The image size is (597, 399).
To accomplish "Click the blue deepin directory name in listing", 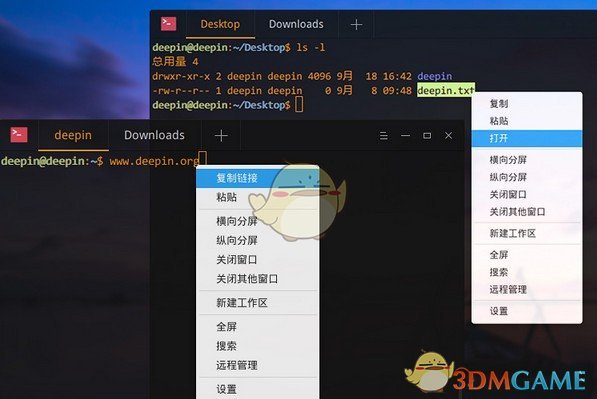I will 434,76.
